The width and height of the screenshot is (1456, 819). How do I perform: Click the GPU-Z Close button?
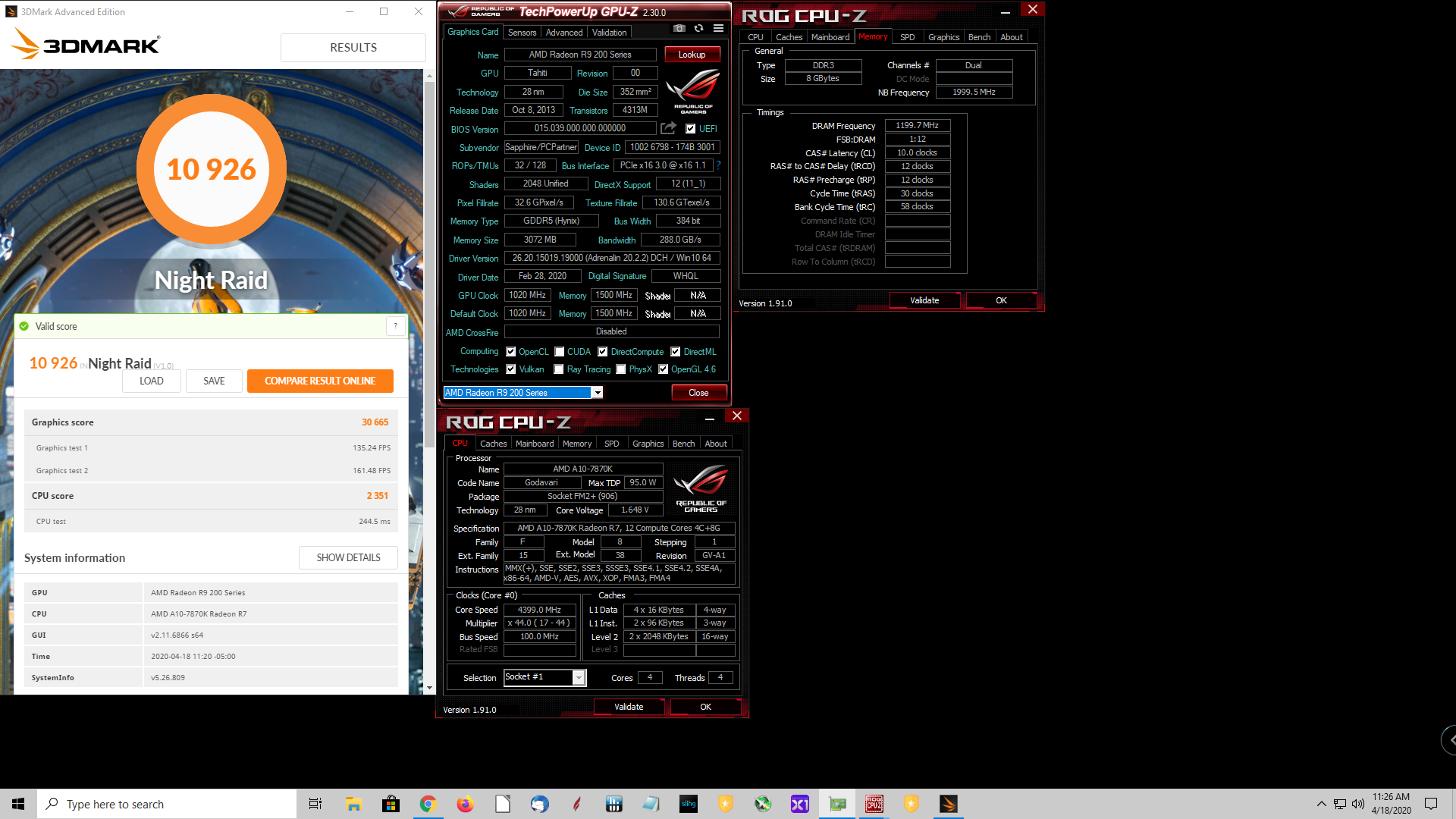click(698, 393)
